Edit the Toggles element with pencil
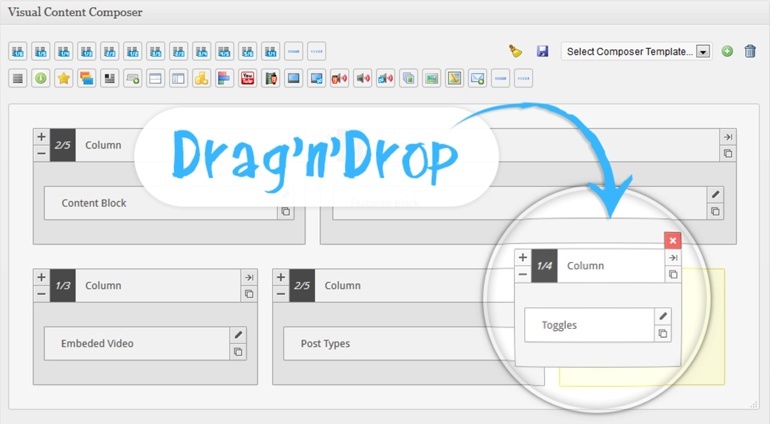770x424 pixels. (662, 316)
